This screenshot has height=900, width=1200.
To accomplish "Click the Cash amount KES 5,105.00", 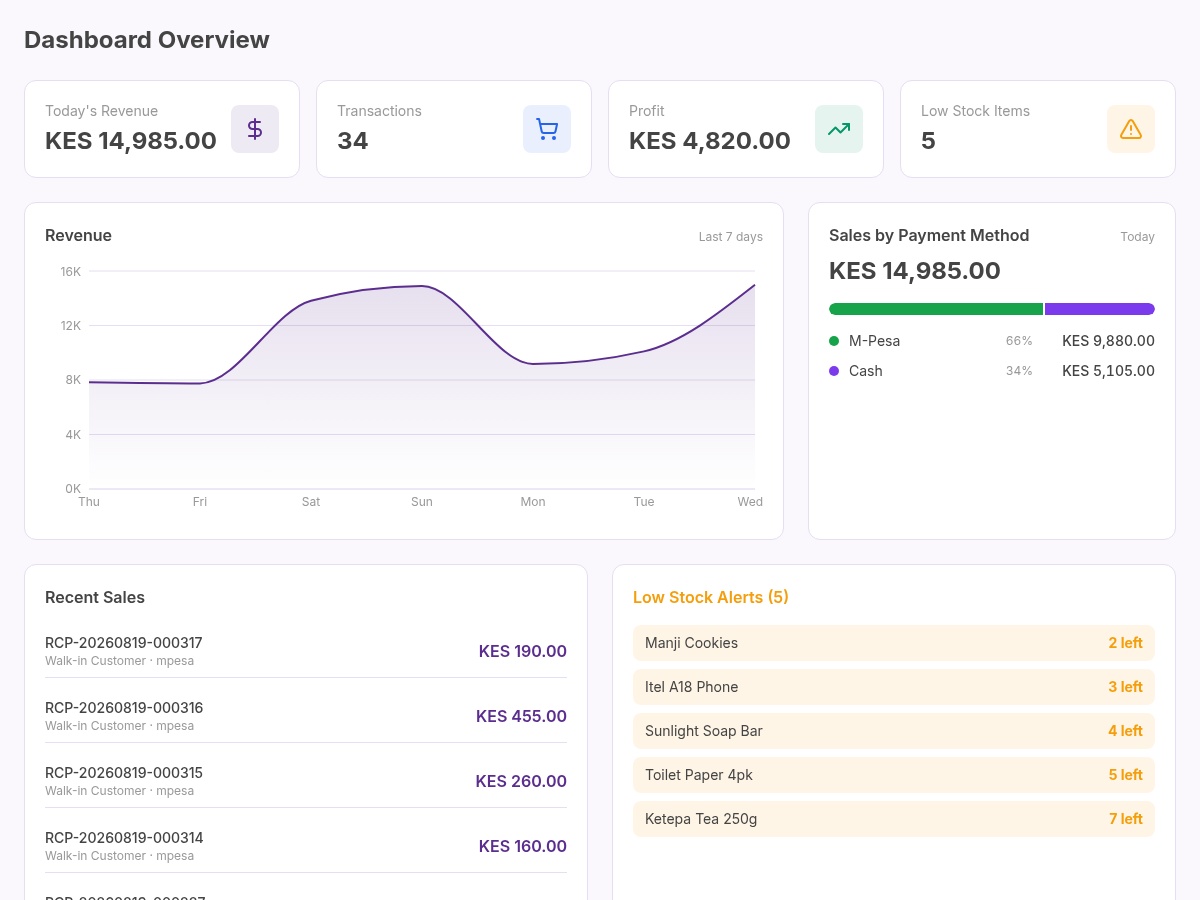I will tap(1108, 371).
